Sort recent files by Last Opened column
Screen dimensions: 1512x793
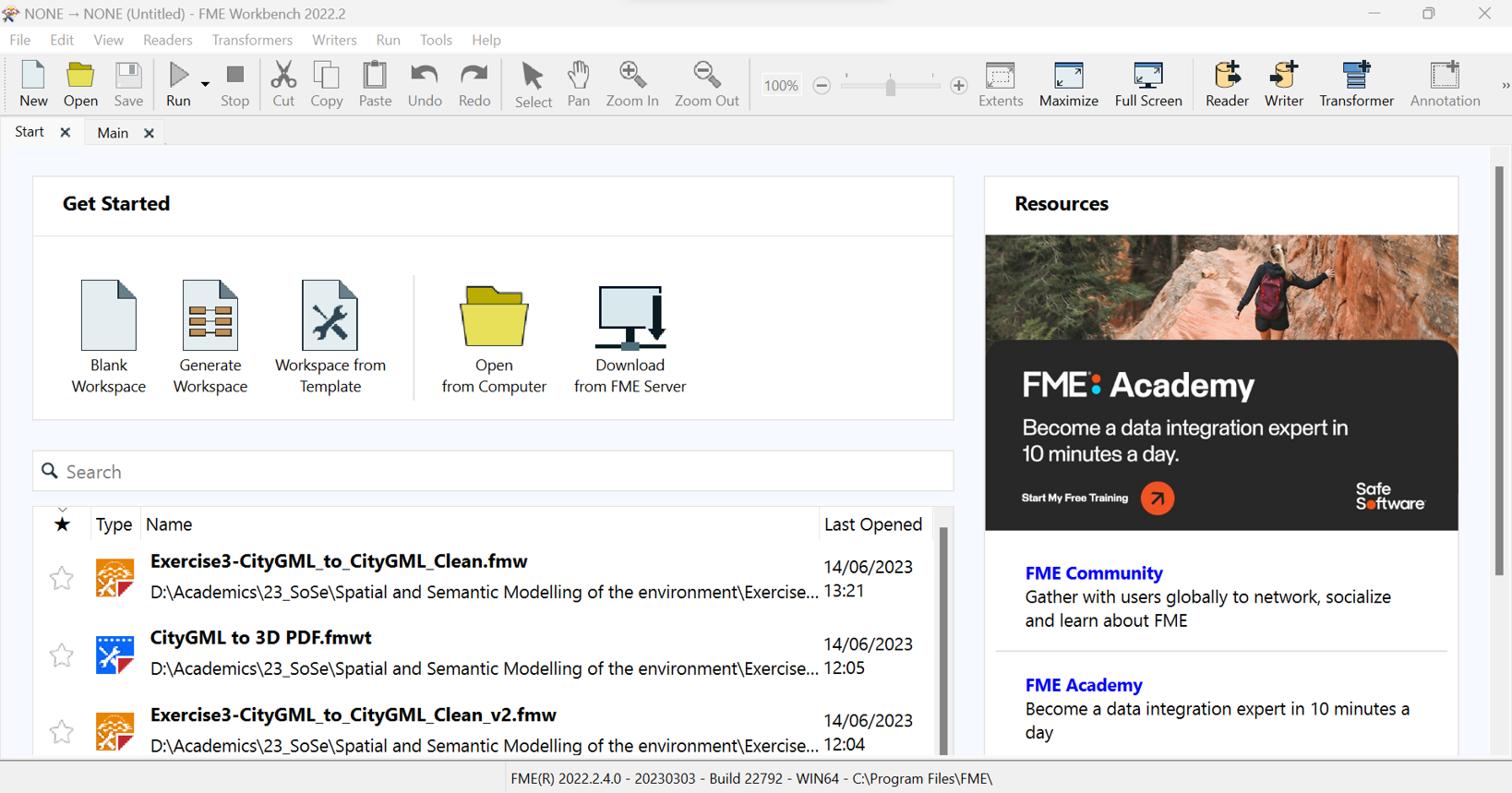tap(873, 524)
